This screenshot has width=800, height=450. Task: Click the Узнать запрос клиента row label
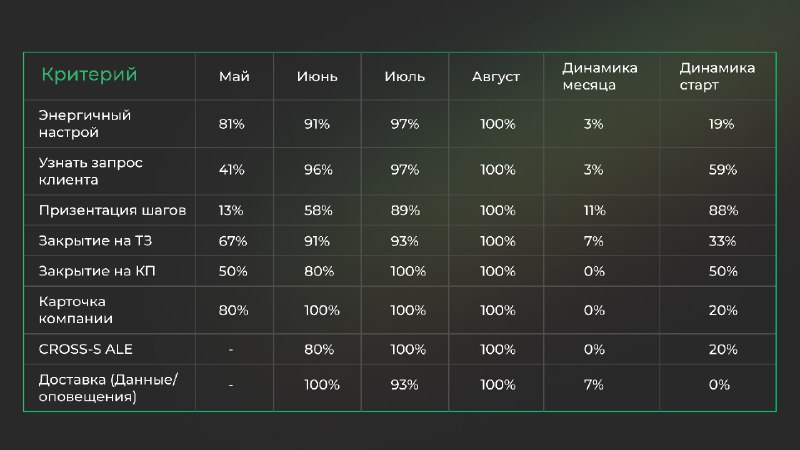90,171
